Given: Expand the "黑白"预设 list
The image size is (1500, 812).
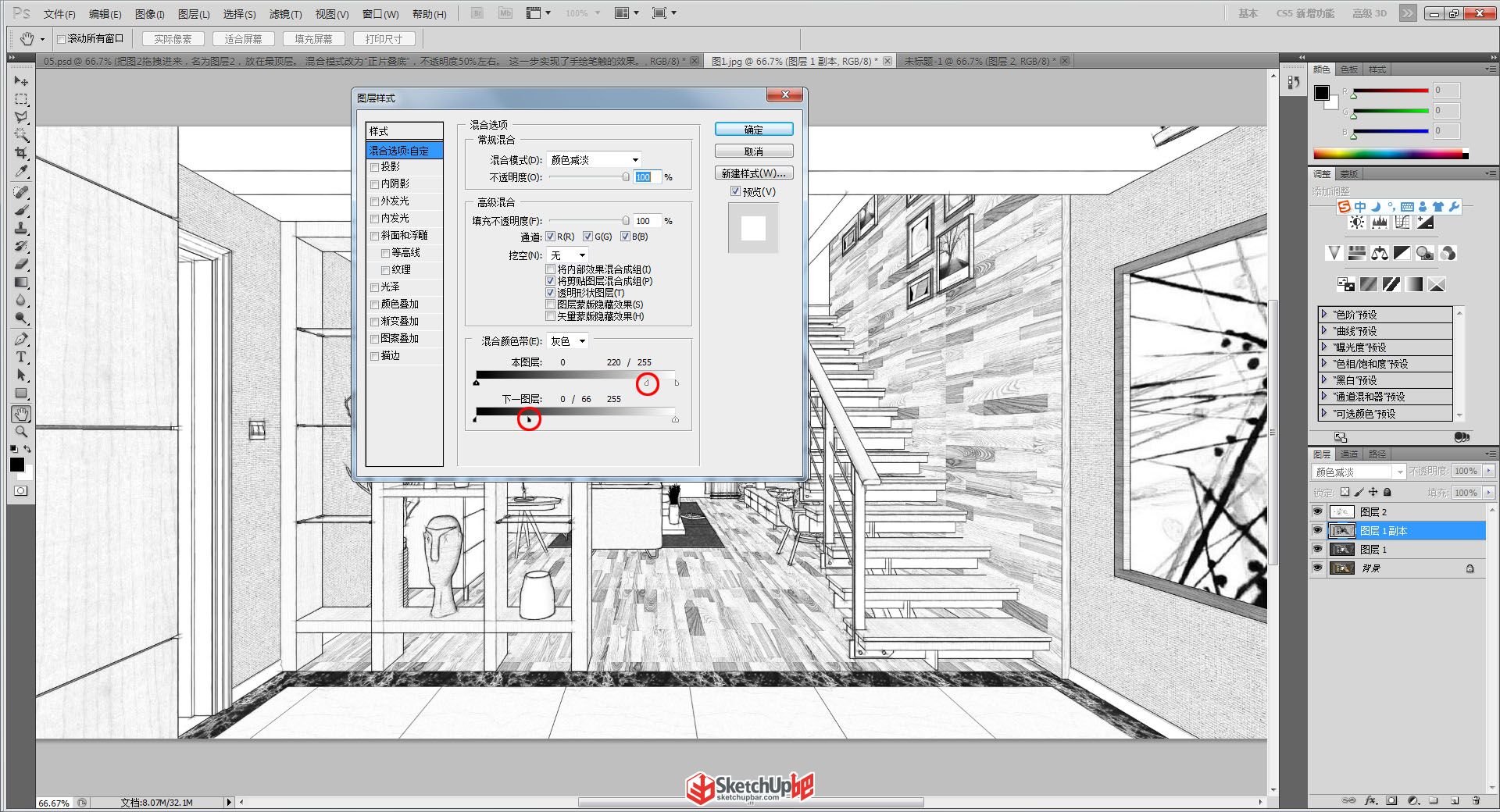Looking at the screenshot, I should coord(1324,379).
